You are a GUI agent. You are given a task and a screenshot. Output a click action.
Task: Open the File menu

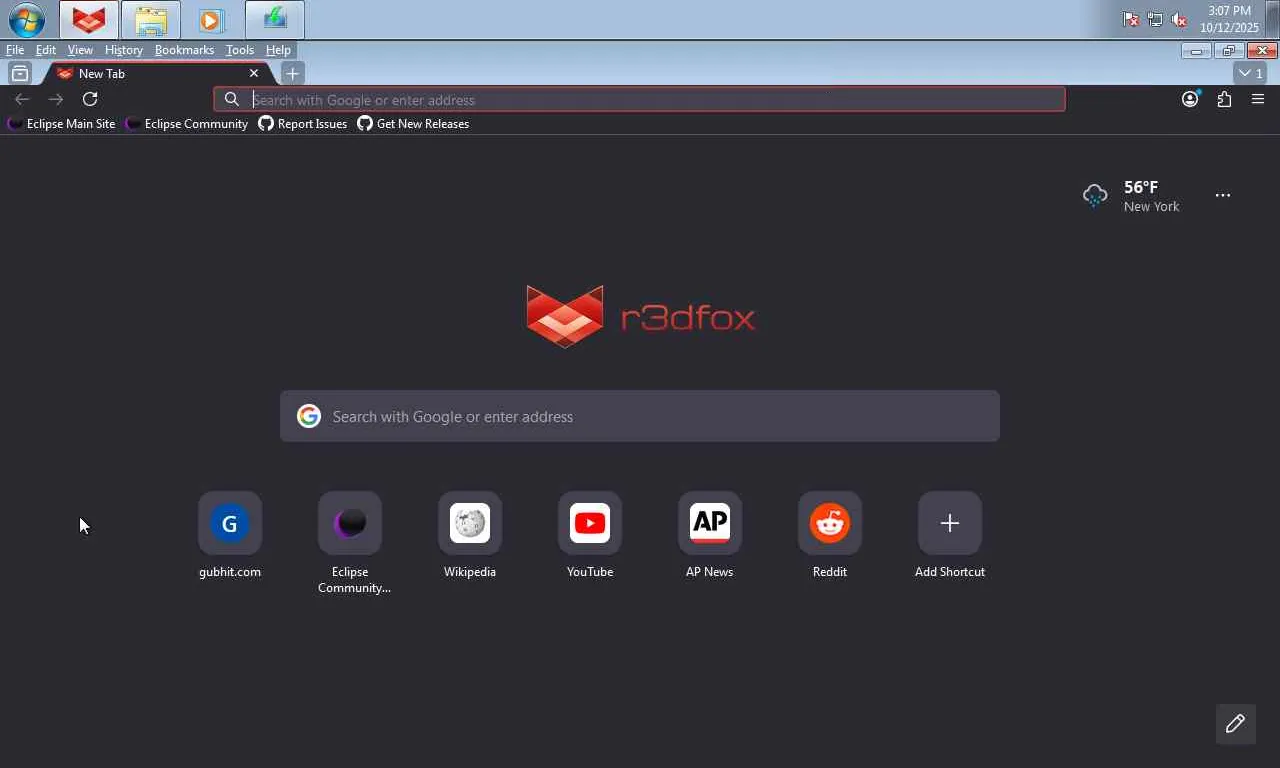[x=15, y=50]
